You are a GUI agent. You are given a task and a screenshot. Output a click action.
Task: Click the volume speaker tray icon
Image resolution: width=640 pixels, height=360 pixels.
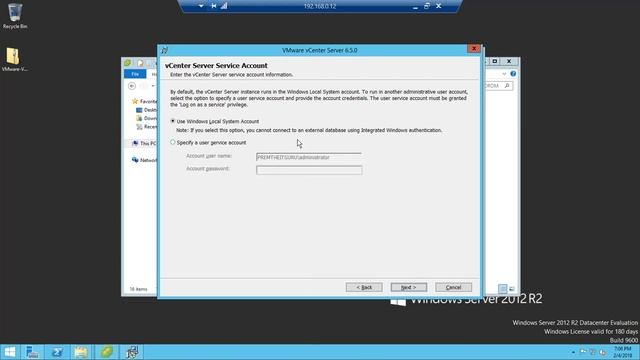(x=602, y=352)
